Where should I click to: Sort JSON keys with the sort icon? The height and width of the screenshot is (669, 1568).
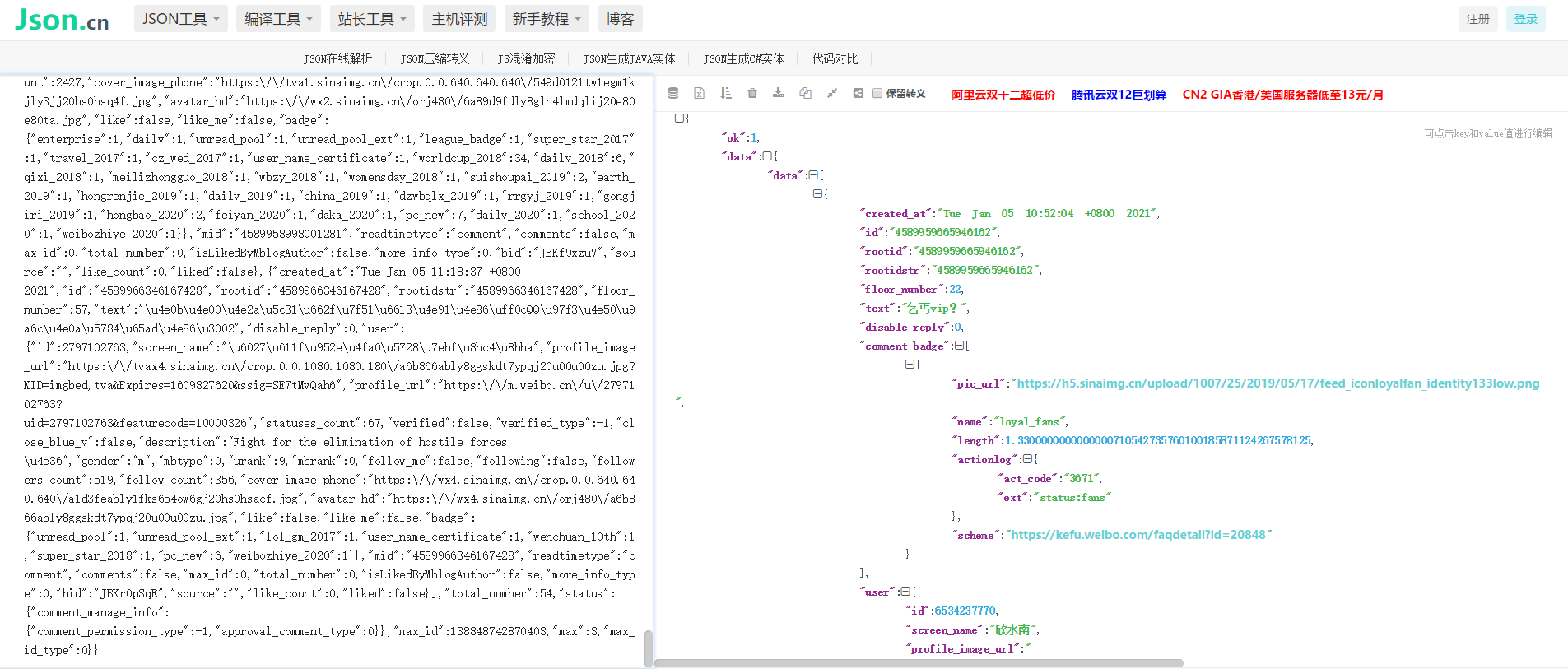click(726, 93)
